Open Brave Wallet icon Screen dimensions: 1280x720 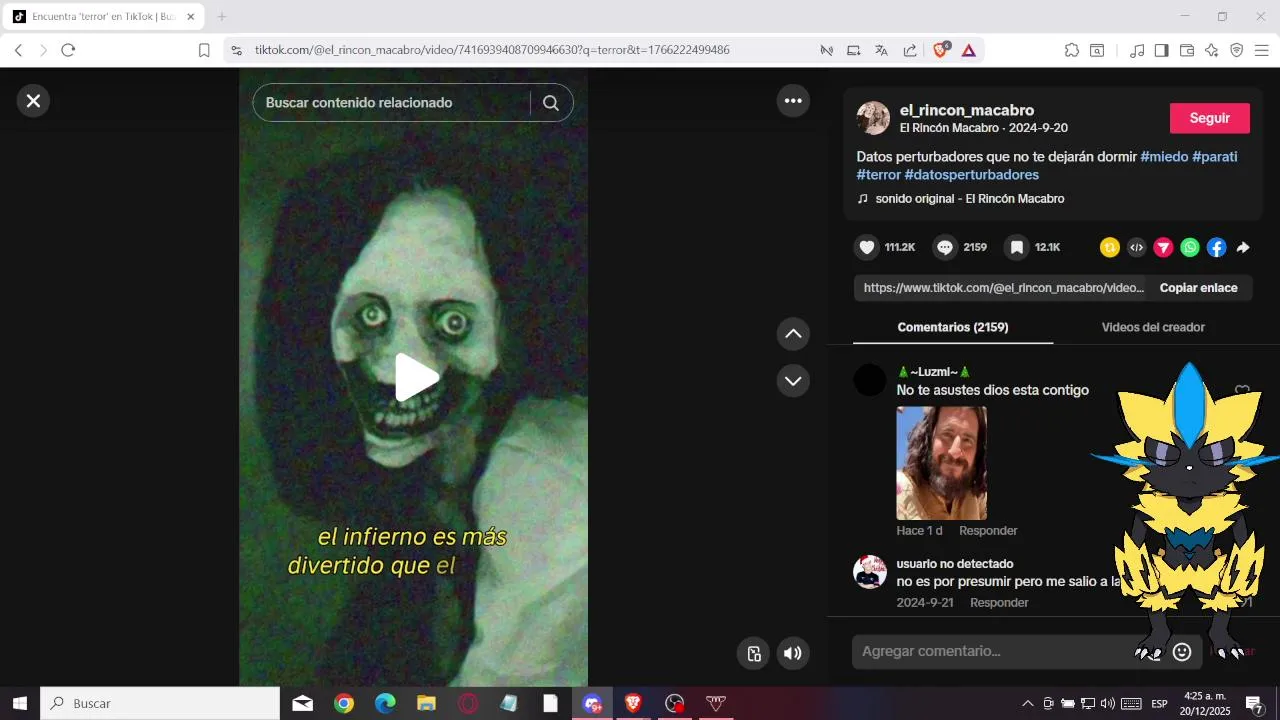coord(1187,50)
